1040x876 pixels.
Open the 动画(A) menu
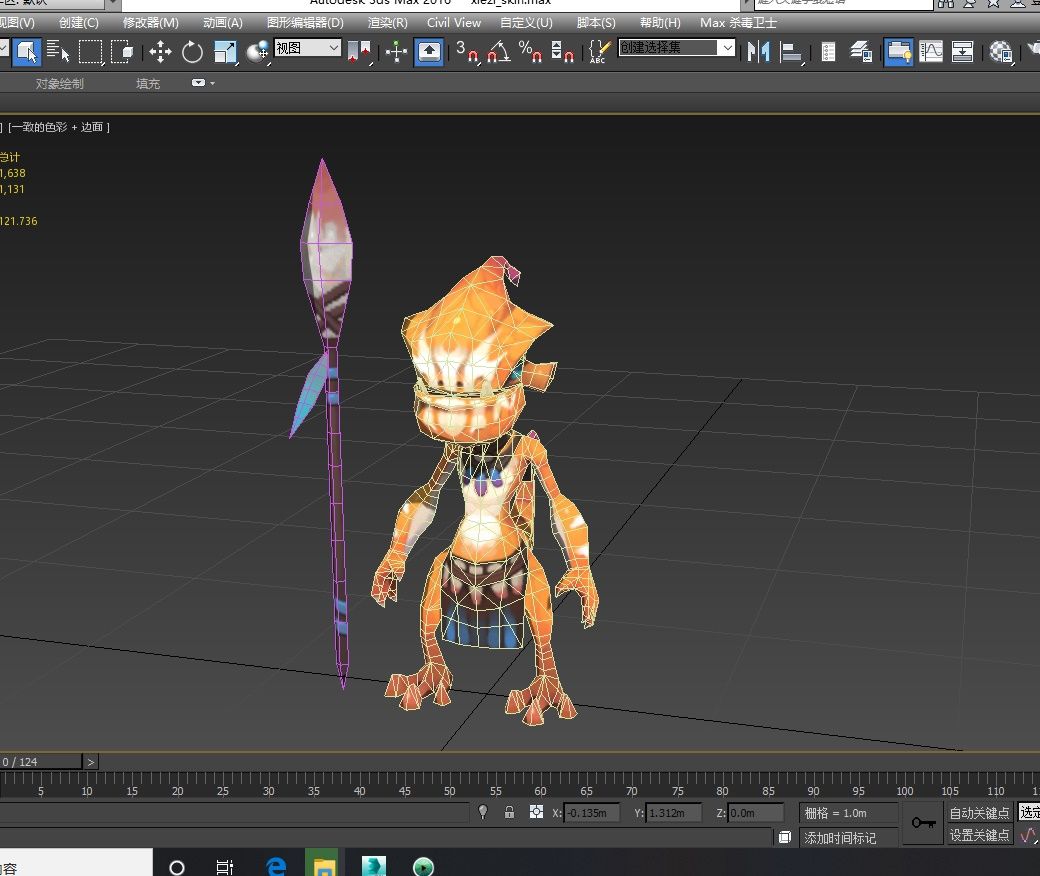pos(222,22)
